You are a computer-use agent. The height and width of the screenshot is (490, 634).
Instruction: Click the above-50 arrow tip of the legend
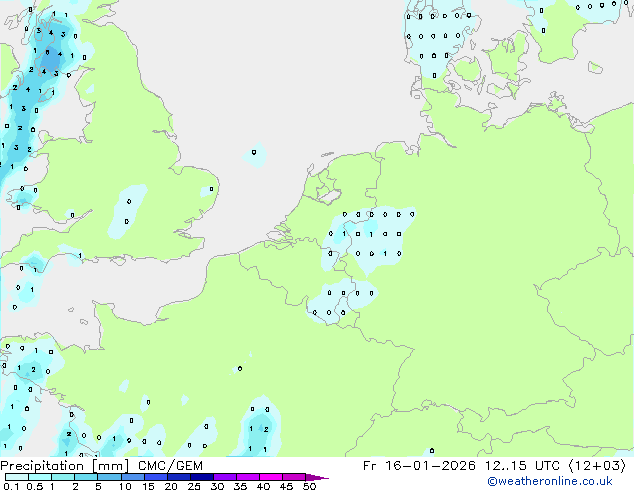(317, 477)
